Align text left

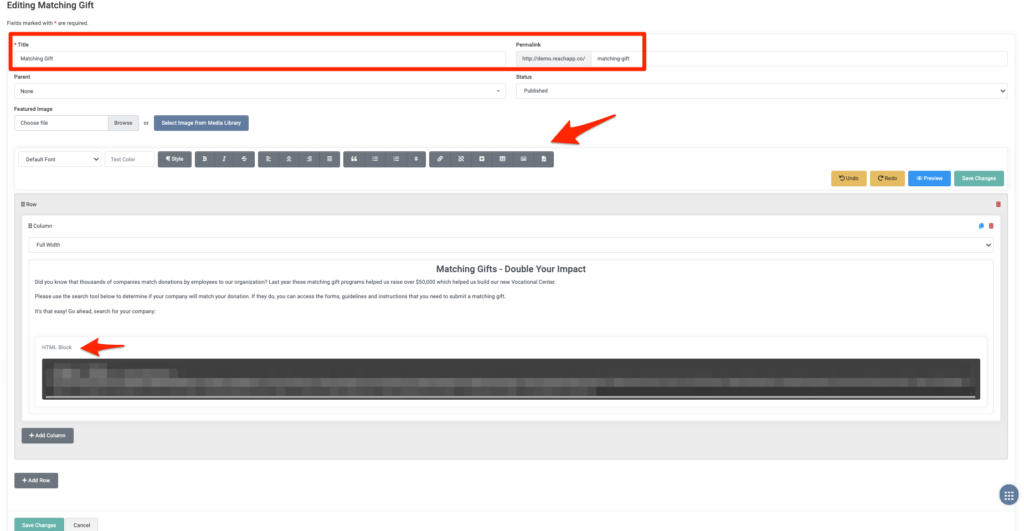(x=268, y=159)
